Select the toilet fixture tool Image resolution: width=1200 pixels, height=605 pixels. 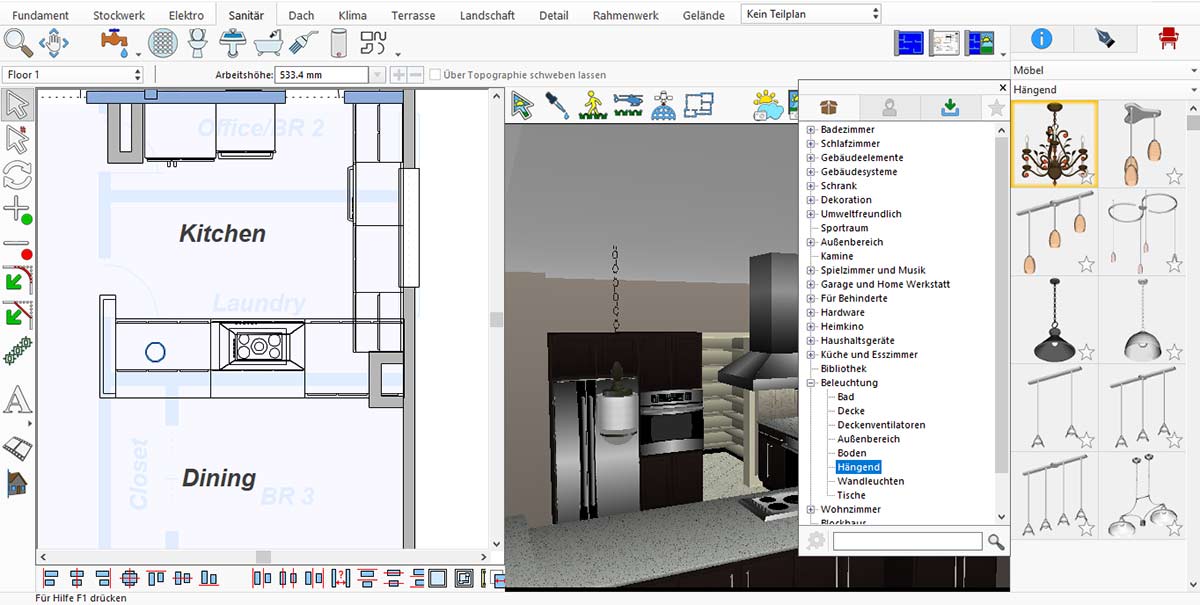coord(198,42)
